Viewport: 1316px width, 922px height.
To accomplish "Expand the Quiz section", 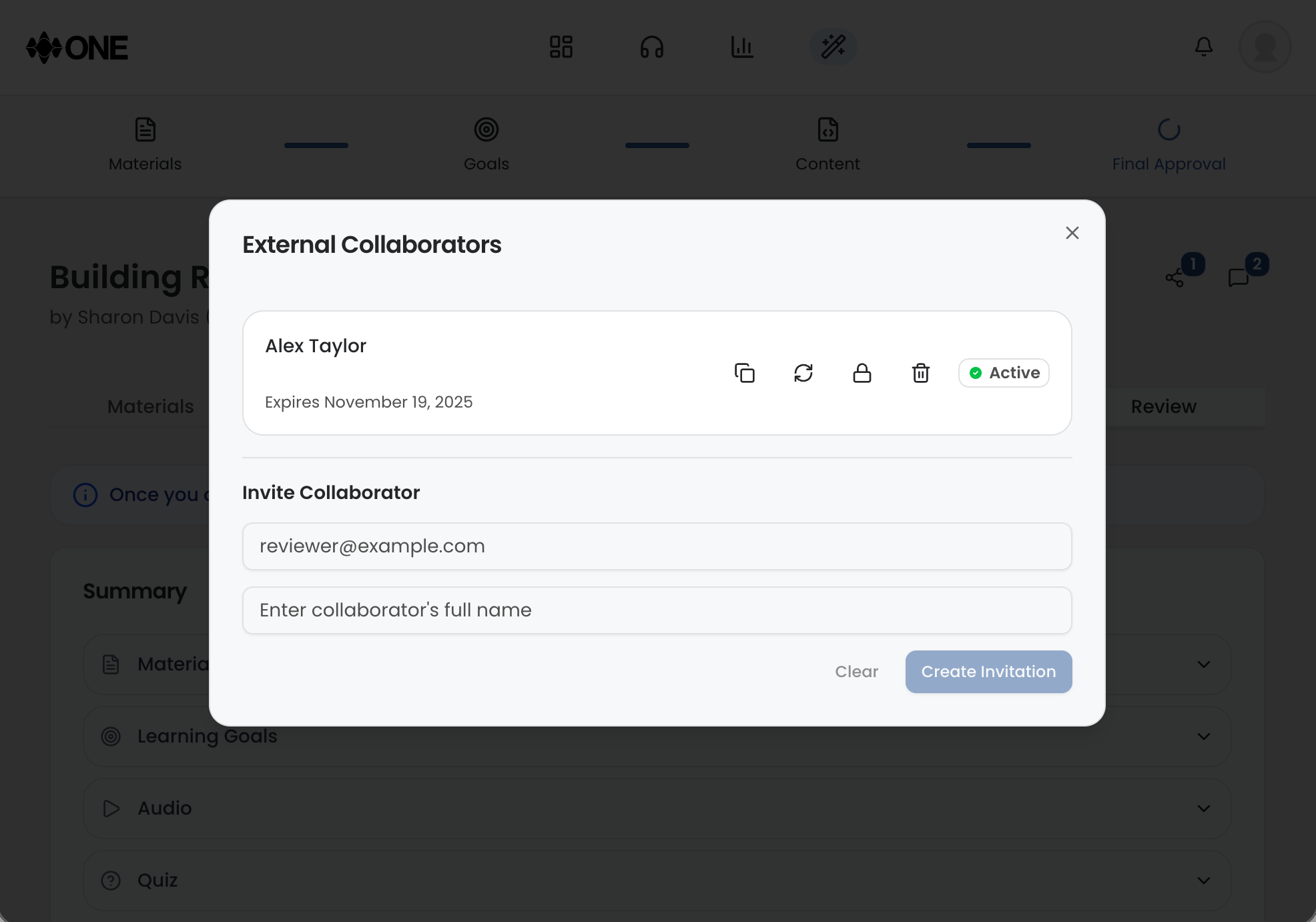I will [1204, 881].
